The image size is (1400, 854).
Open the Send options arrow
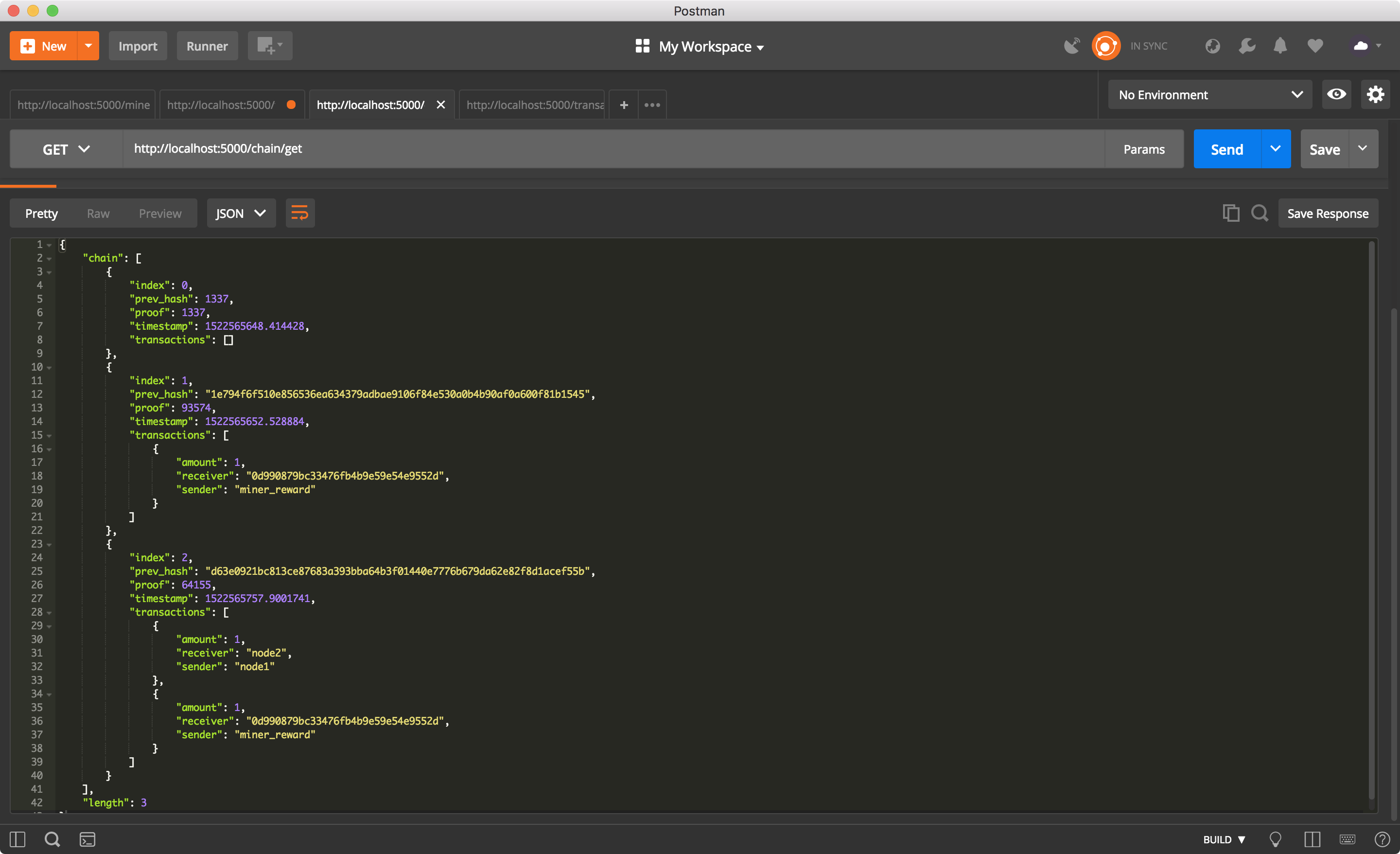[1276, 149]
